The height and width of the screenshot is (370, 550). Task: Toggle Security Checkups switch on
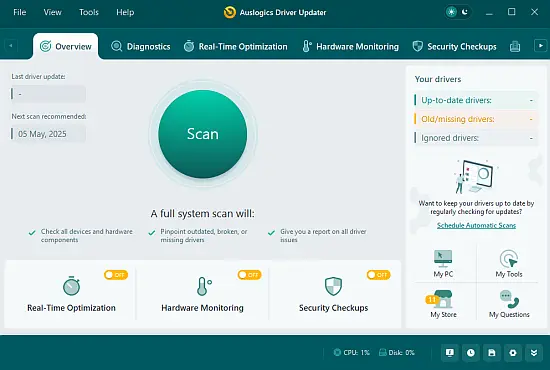coord(378,275)
